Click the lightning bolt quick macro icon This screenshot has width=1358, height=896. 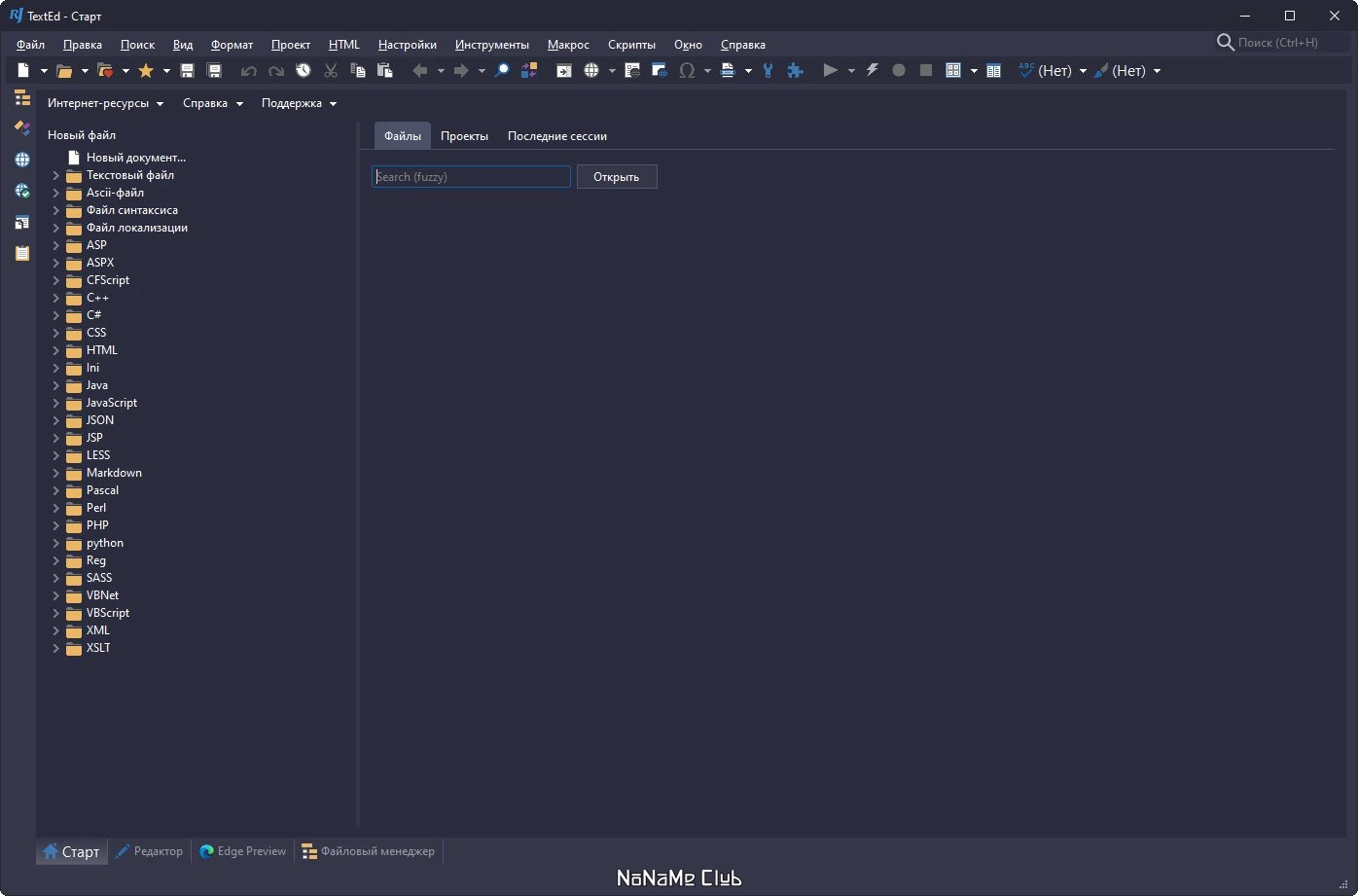coord(872,71)
